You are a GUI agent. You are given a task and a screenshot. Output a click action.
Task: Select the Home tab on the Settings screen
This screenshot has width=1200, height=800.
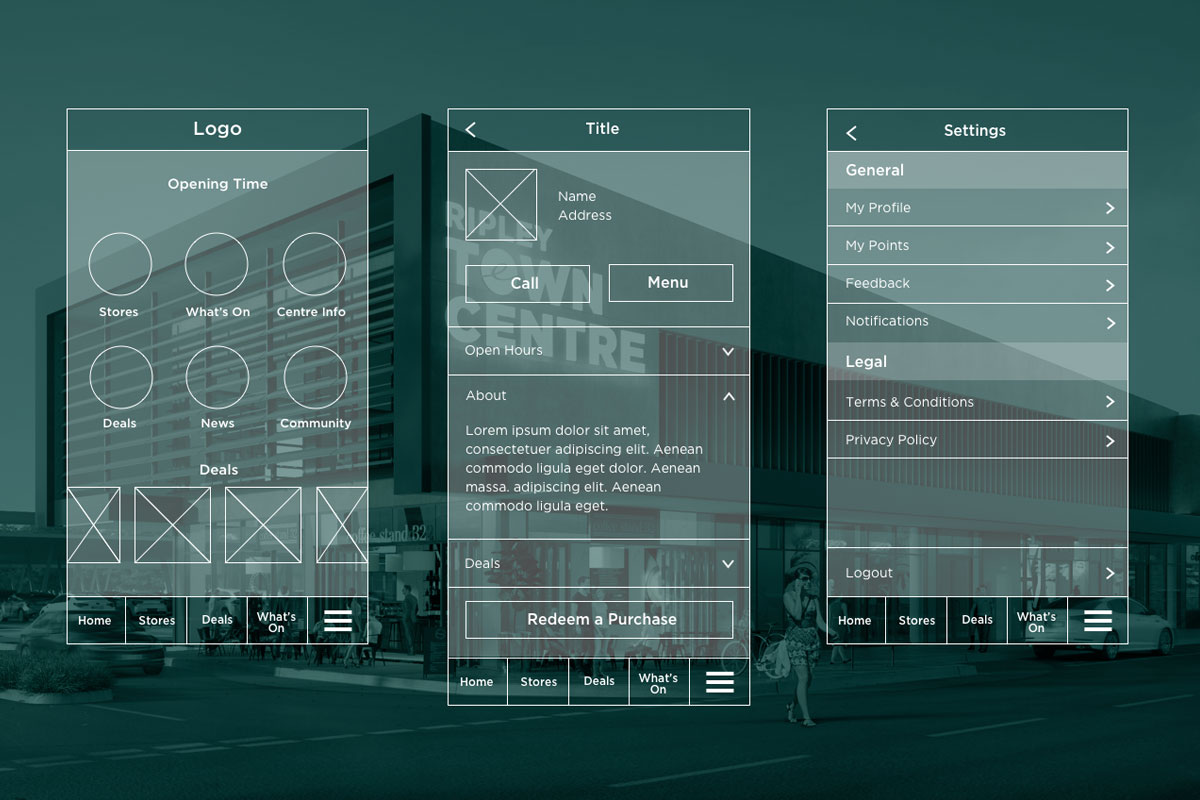tap(854, 620)
